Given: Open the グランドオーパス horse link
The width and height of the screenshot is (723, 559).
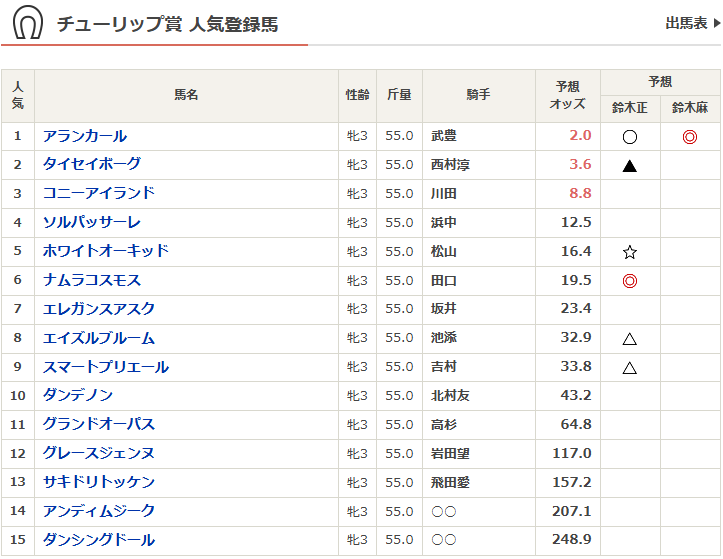Looking at the screenshot, I should point(99,425).
